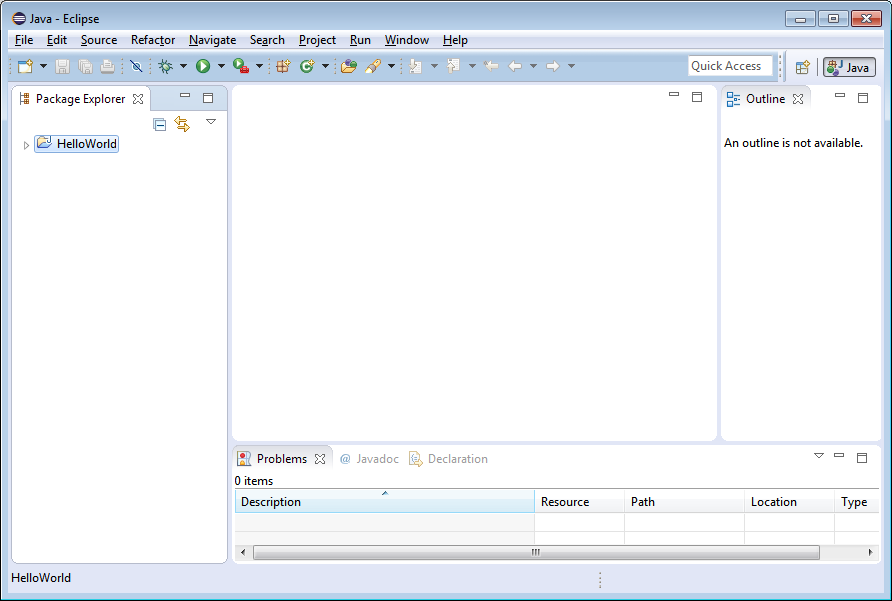
Task: Open the Navigate menu
Action: (x=212, y=40)
